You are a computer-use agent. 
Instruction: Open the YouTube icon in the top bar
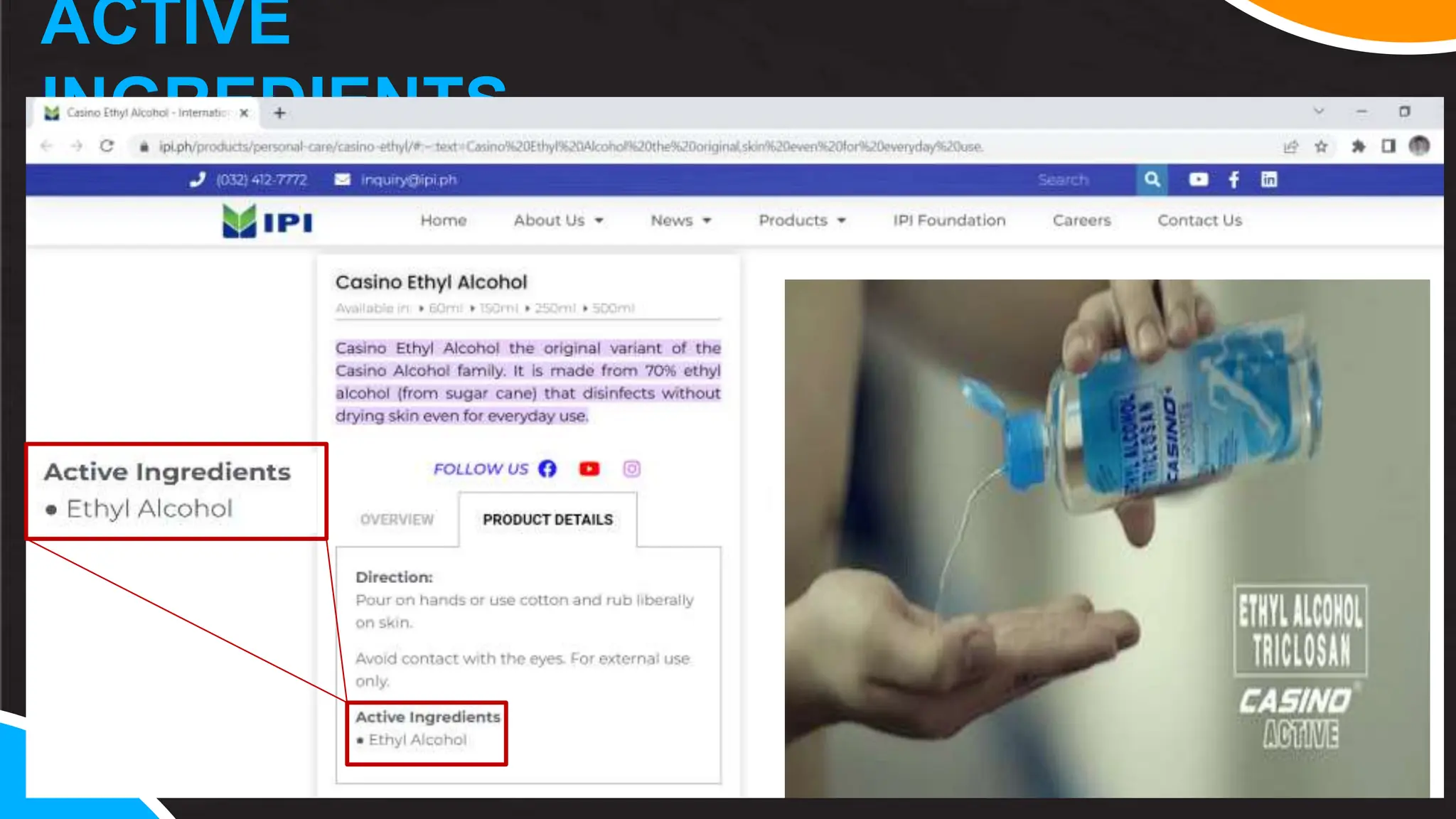tap(1199, 180)
